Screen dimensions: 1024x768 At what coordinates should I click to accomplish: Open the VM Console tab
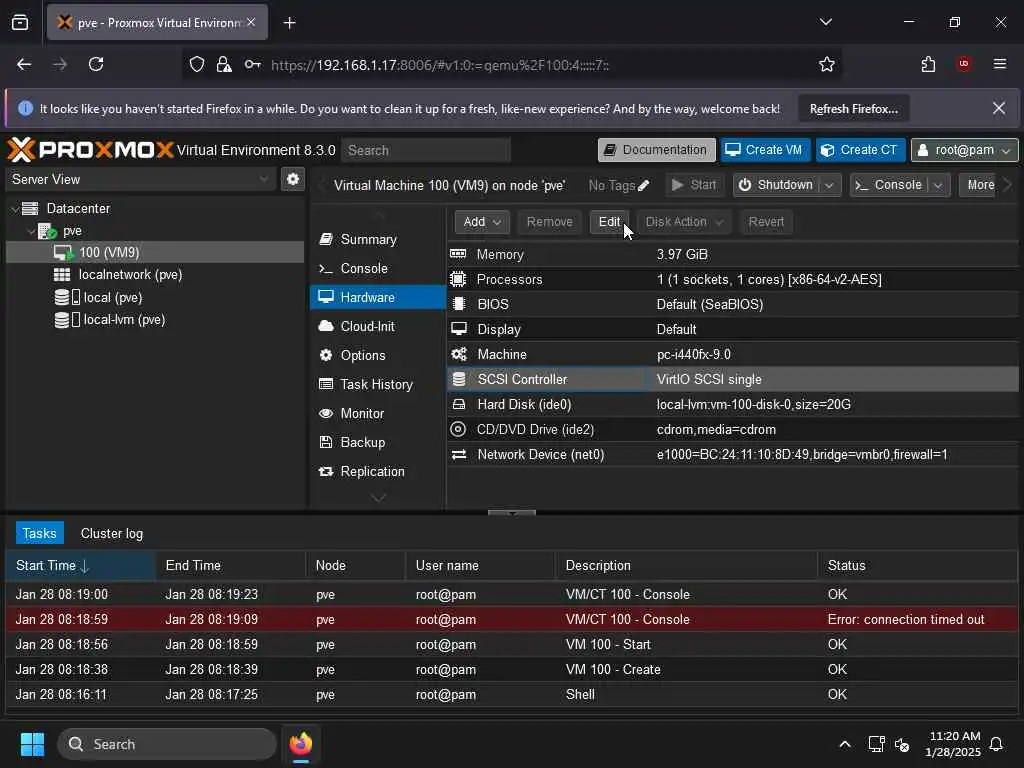pyautogui.click(x=377, y=268)
